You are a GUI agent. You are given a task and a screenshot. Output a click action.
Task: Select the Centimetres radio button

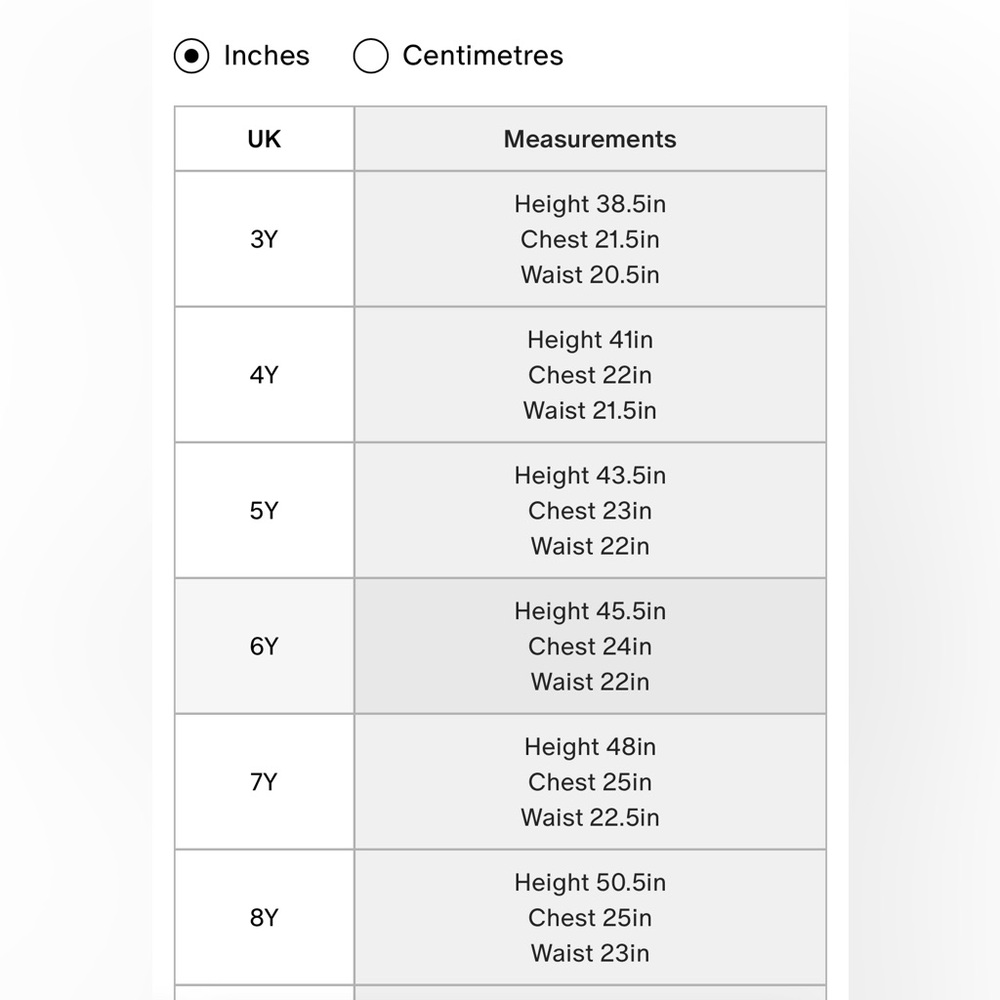point(371,56)
